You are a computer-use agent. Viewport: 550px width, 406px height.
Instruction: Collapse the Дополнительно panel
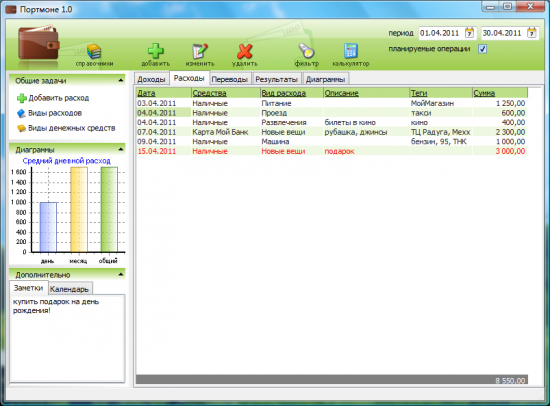pyautogui.click(x=121, y=274)
